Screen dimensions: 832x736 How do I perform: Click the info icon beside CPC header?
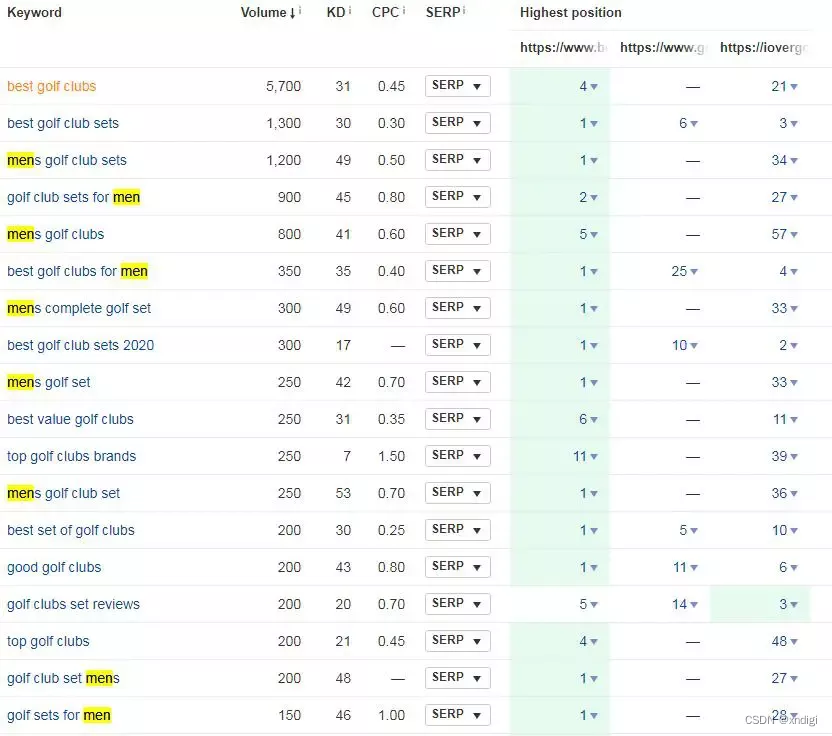(404, 11)
